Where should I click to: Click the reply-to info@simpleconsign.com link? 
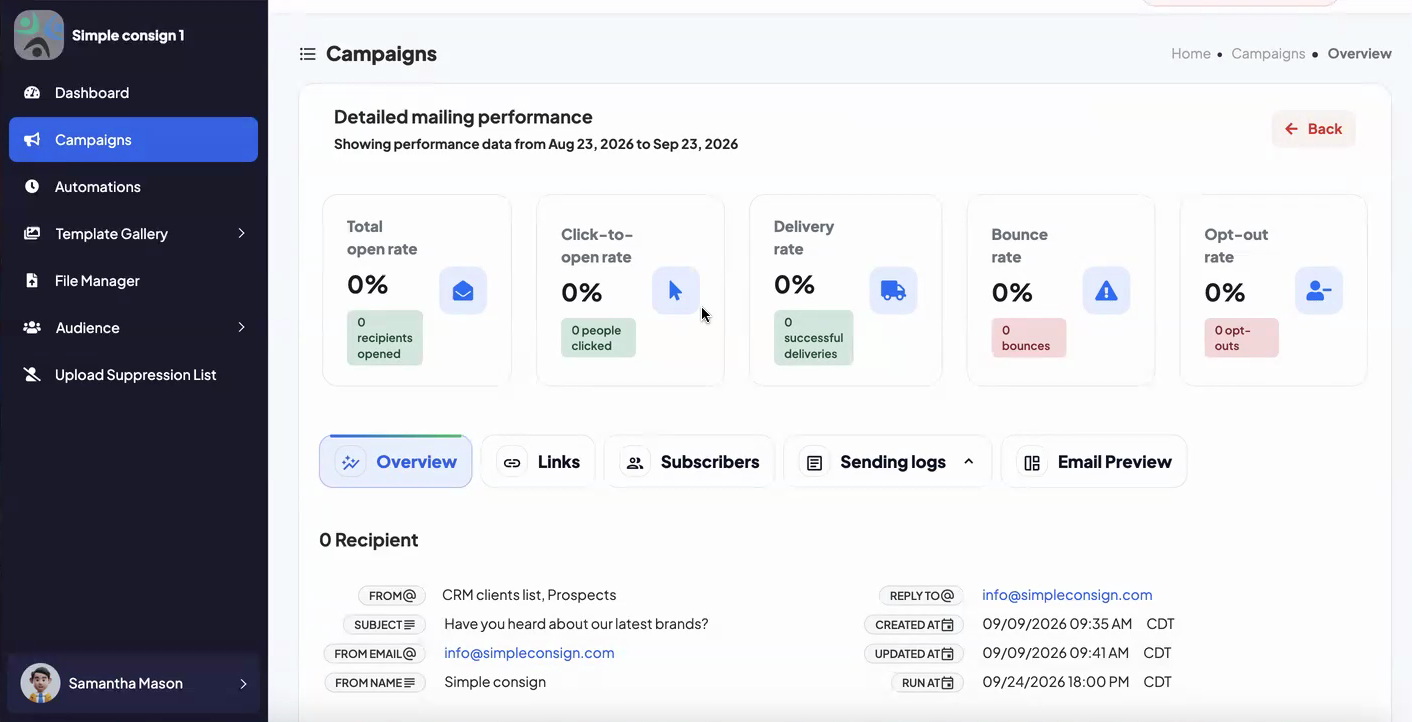tap(1067, 595)
